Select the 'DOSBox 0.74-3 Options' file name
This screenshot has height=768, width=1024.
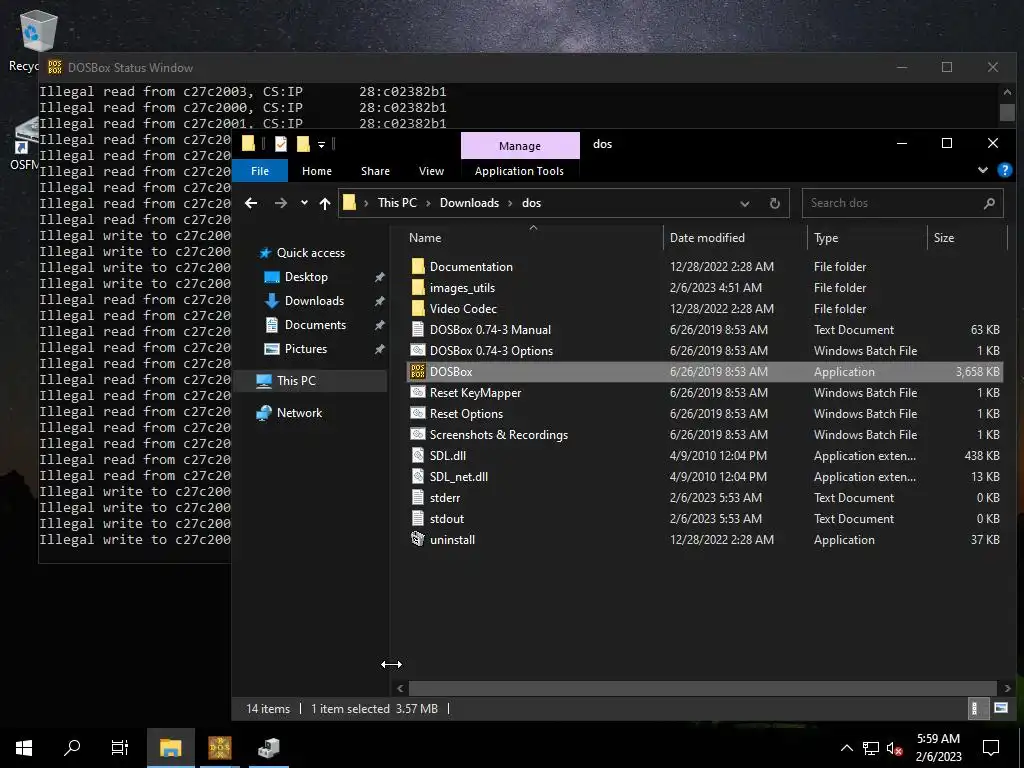coord(491,351)
